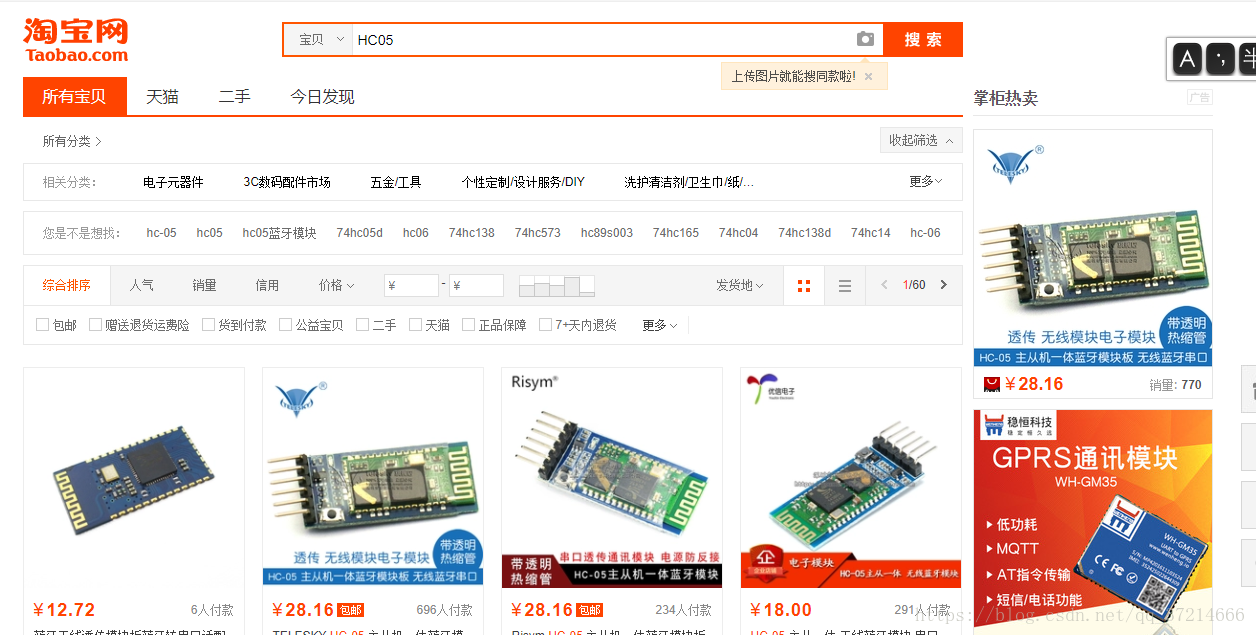Go to previous results page arrow

(x=884, y=285)
